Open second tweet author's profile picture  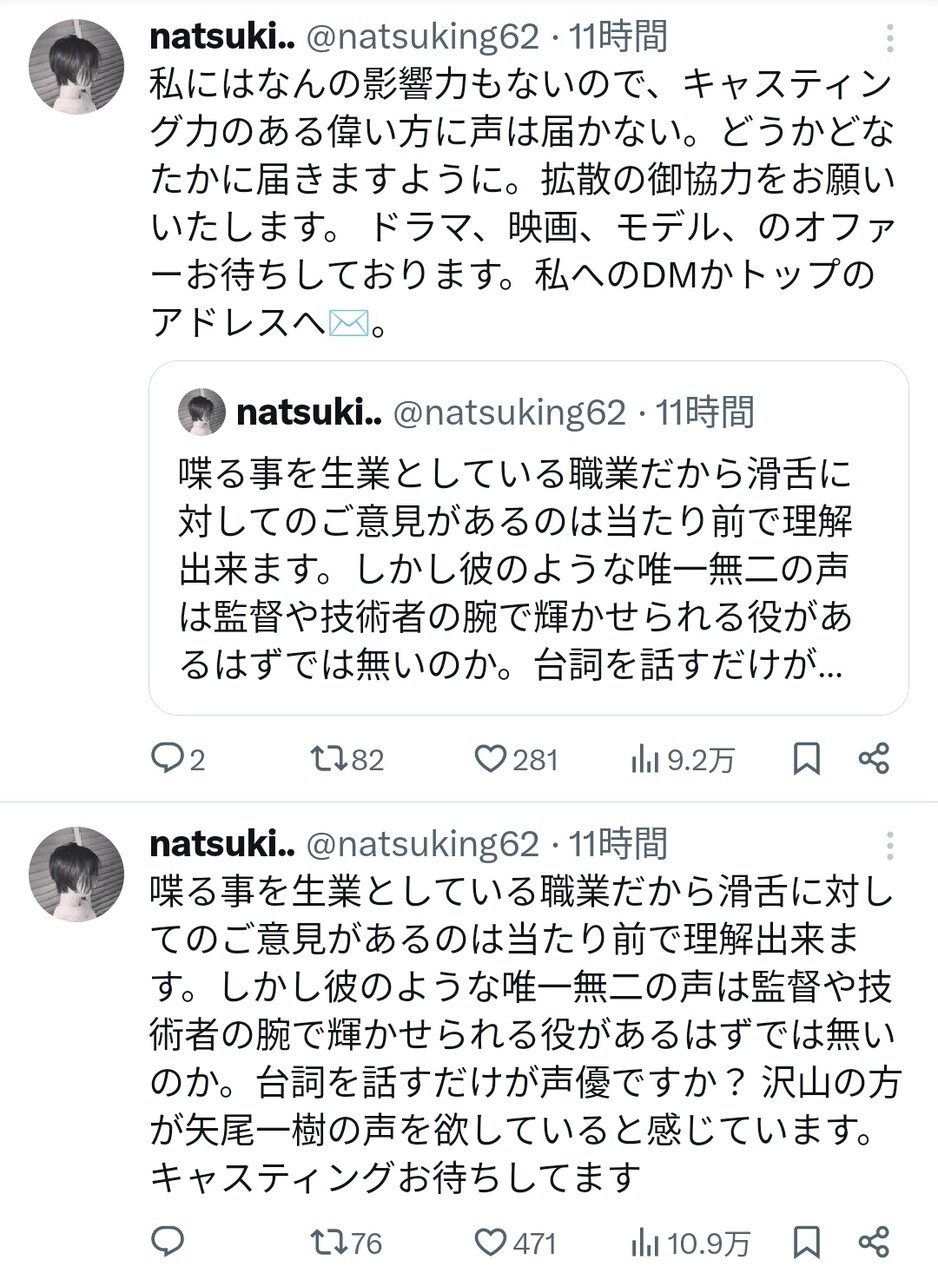[x=76, y=874]
